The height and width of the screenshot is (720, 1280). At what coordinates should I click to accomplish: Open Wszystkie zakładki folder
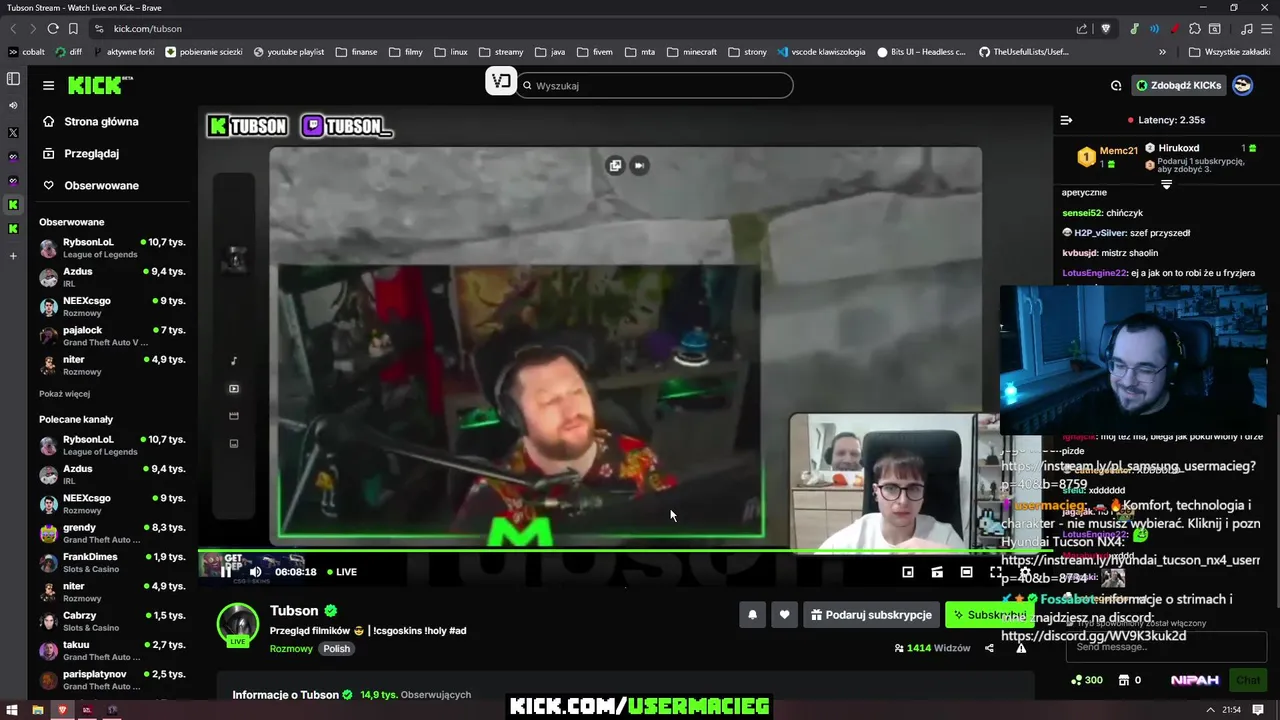1229,52
